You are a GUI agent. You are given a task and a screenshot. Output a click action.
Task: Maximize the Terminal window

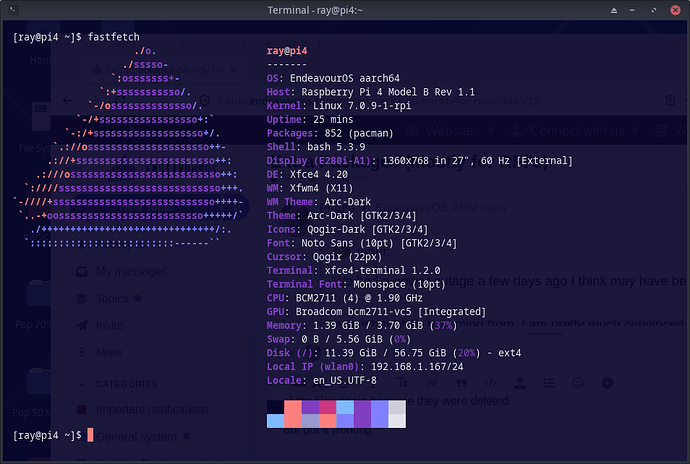tap(653, 10)
